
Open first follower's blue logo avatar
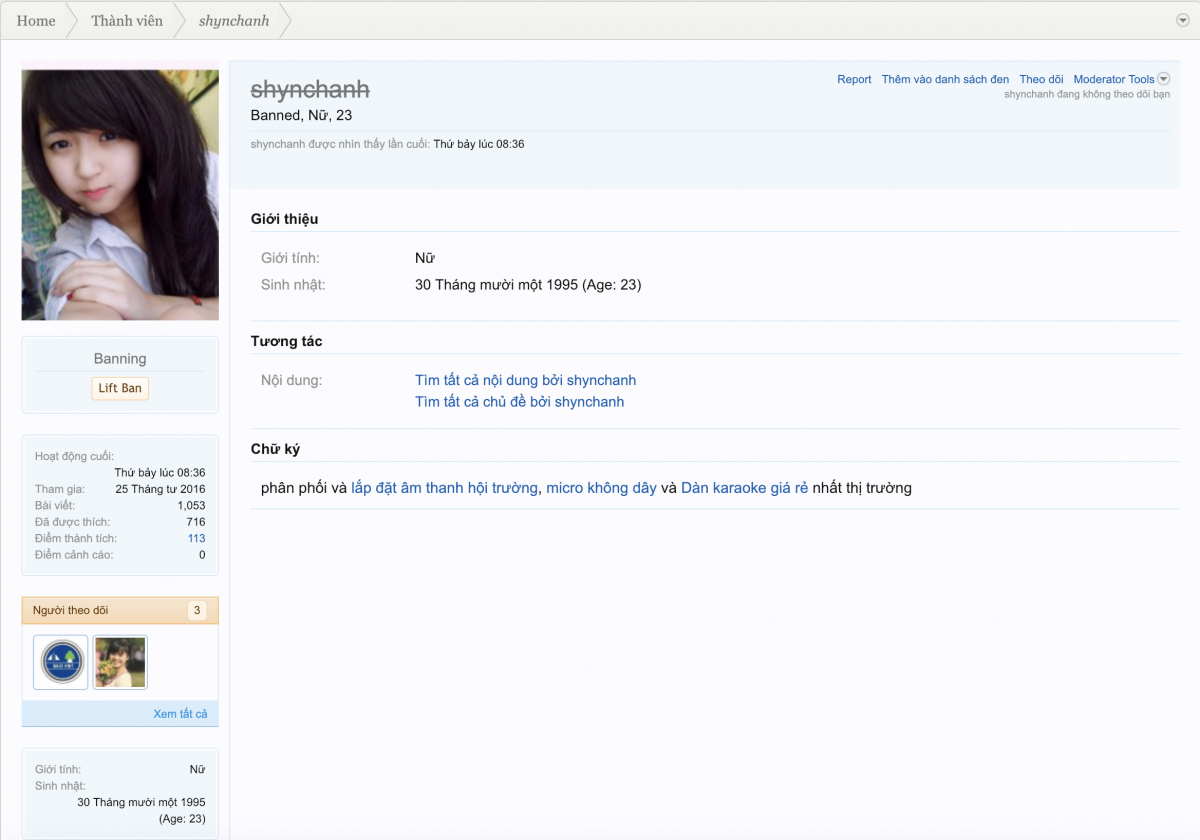tap(60, 662)
